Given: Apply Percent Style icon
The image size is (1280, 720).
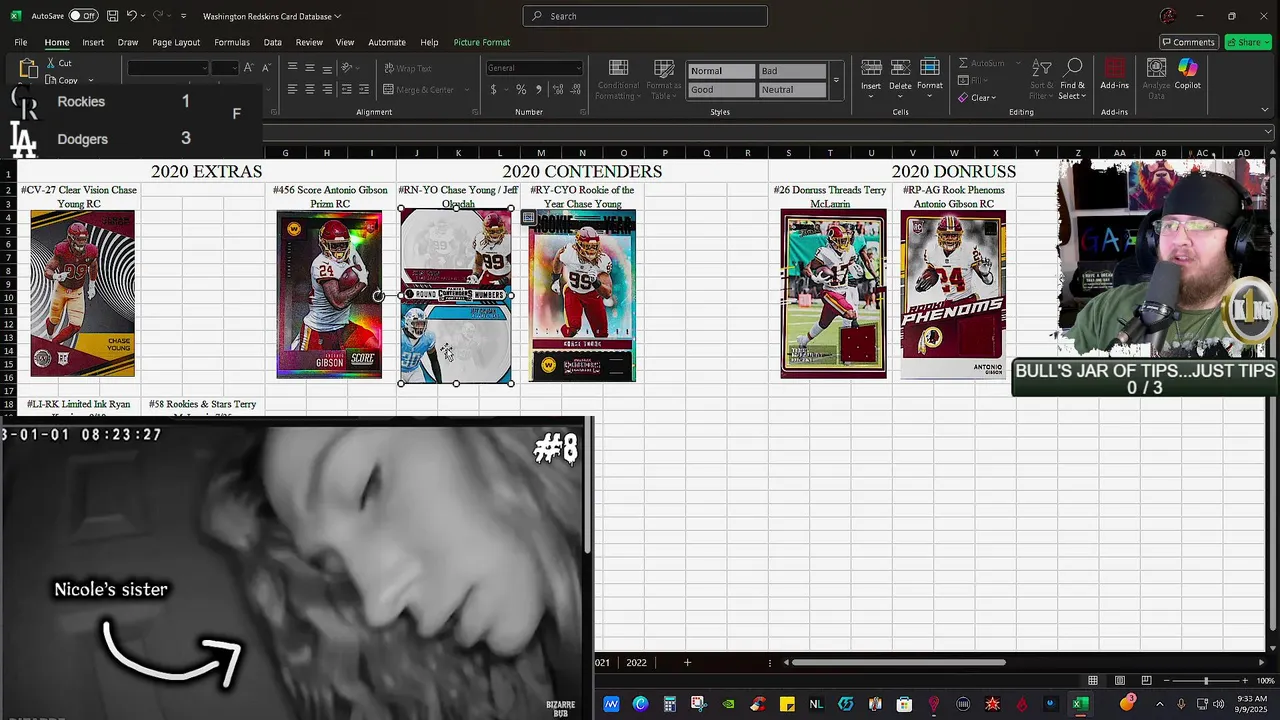Looking at the screenshot, I should (520, 89).
